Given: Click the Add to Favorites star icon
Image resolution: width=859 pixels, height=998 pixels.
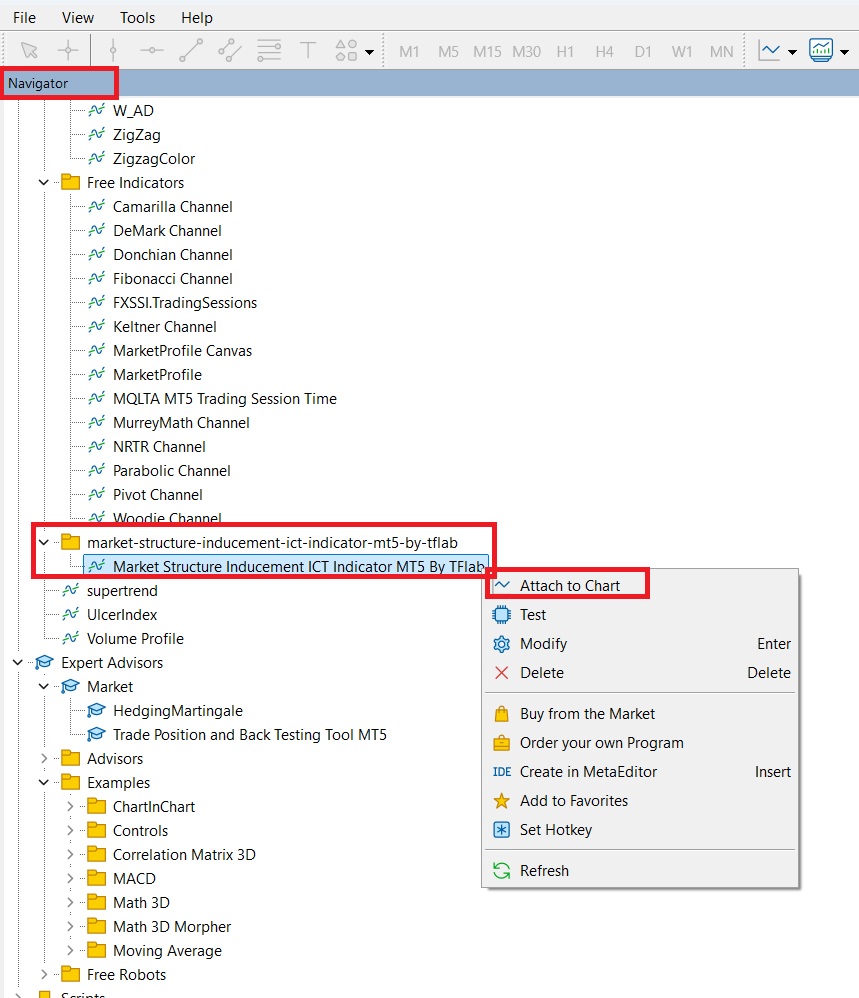Looking at the screenshot, I should tap(502, 801).
